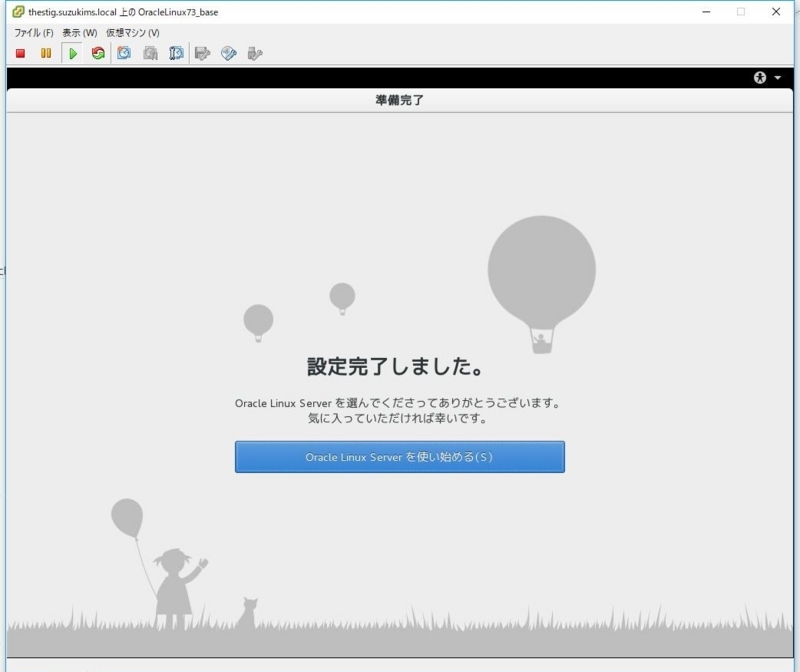The width and height of the screenshot is (800, 672).
Task: Pause the virtual machine with suspend icon
Action: [46, 53]
